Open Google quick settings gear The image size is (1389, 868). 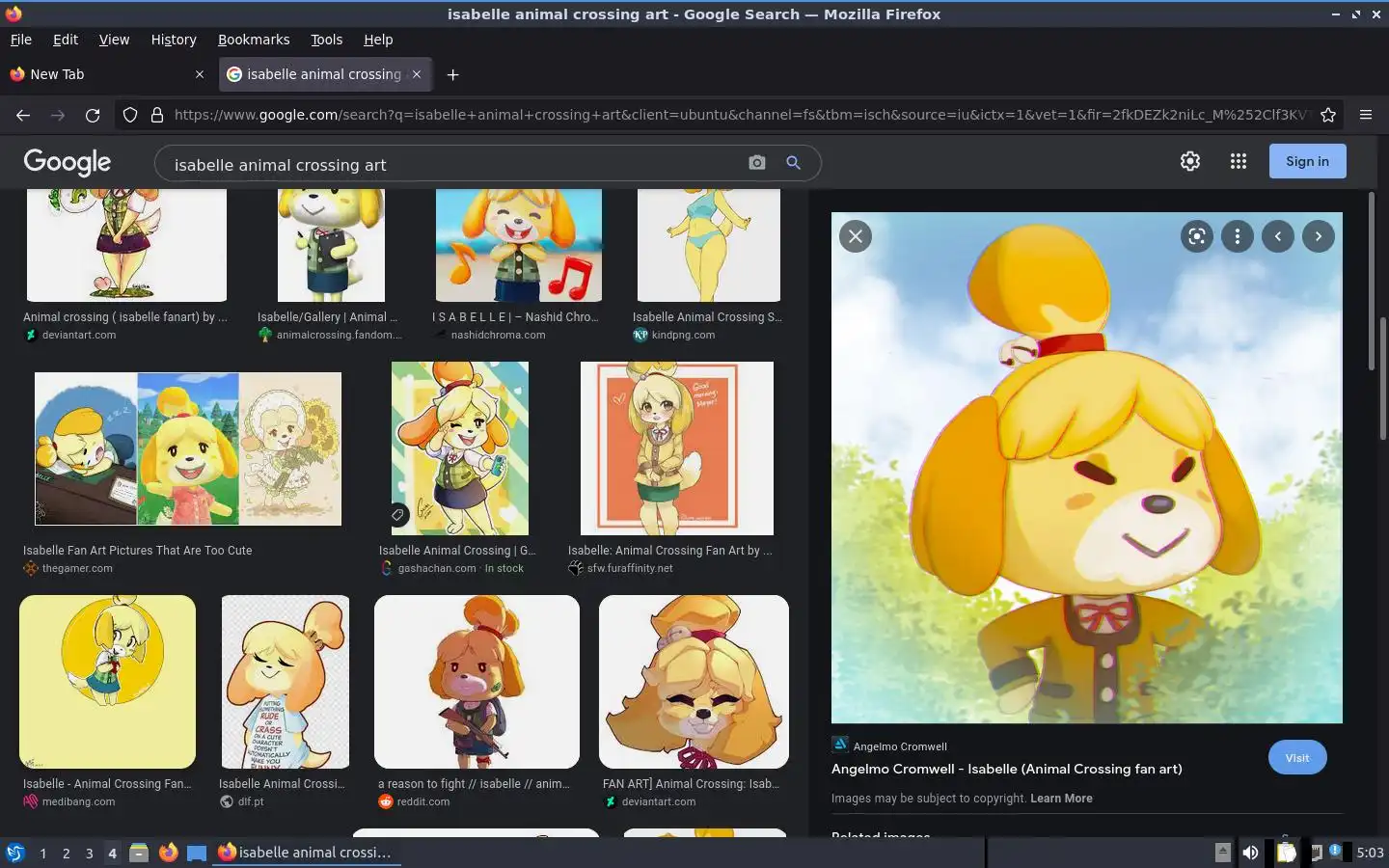tap(1190, 161)
